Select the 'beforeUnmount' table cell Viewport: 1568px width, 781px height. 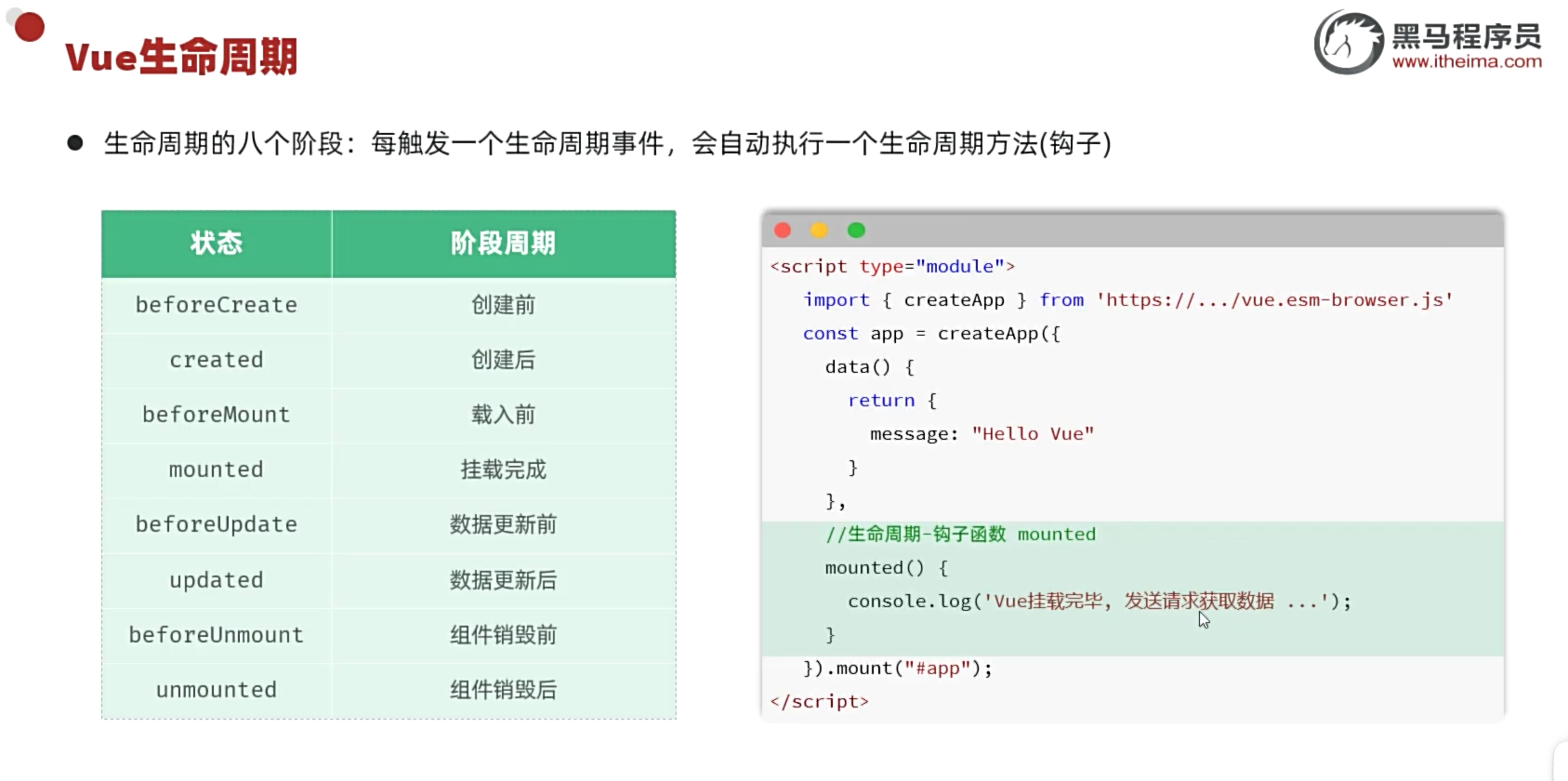click(x=217, y=635)
